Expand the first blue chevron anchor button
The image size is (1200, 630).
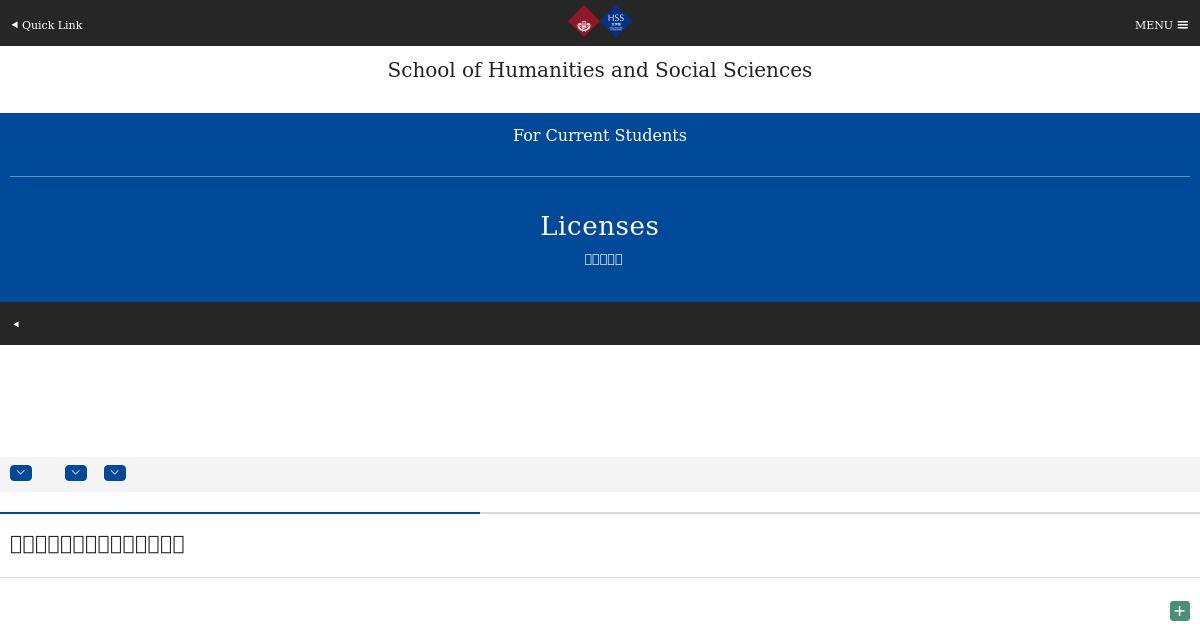[21, 473]
